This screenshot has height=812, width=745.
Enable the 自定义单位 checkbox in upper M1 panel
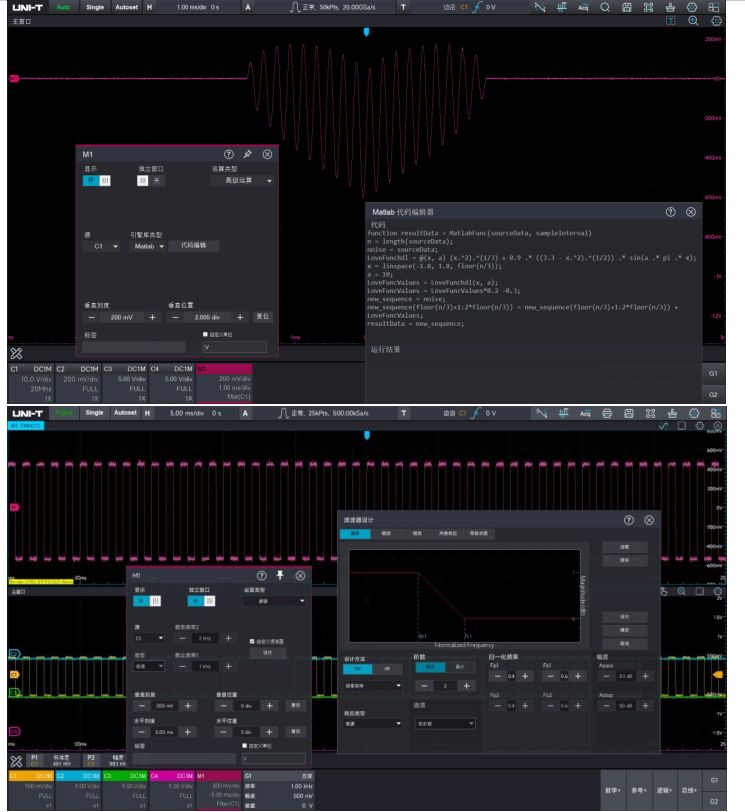click(x=205, y=335)
